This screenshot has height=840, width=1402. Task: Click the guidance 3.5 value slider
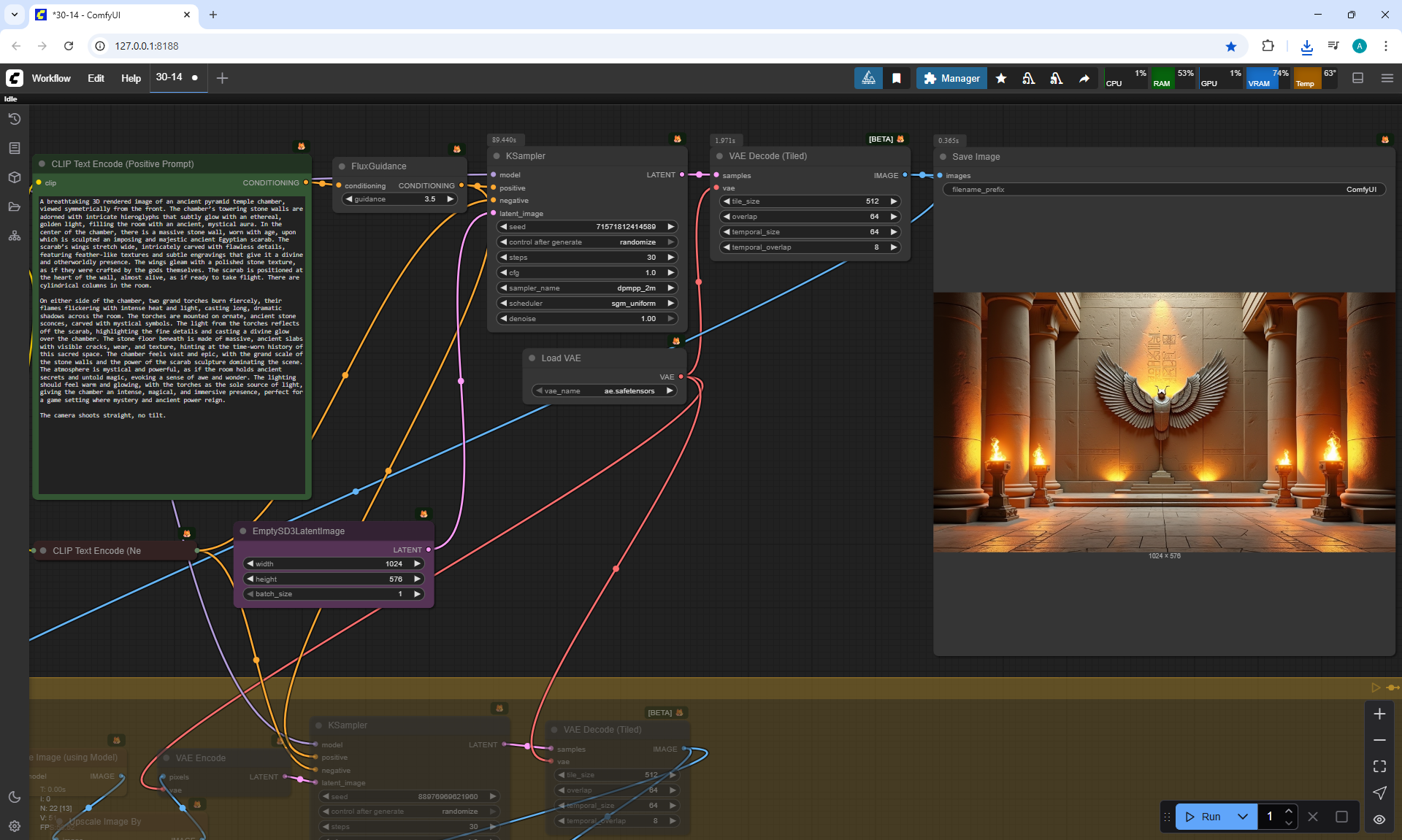point(399,199)
